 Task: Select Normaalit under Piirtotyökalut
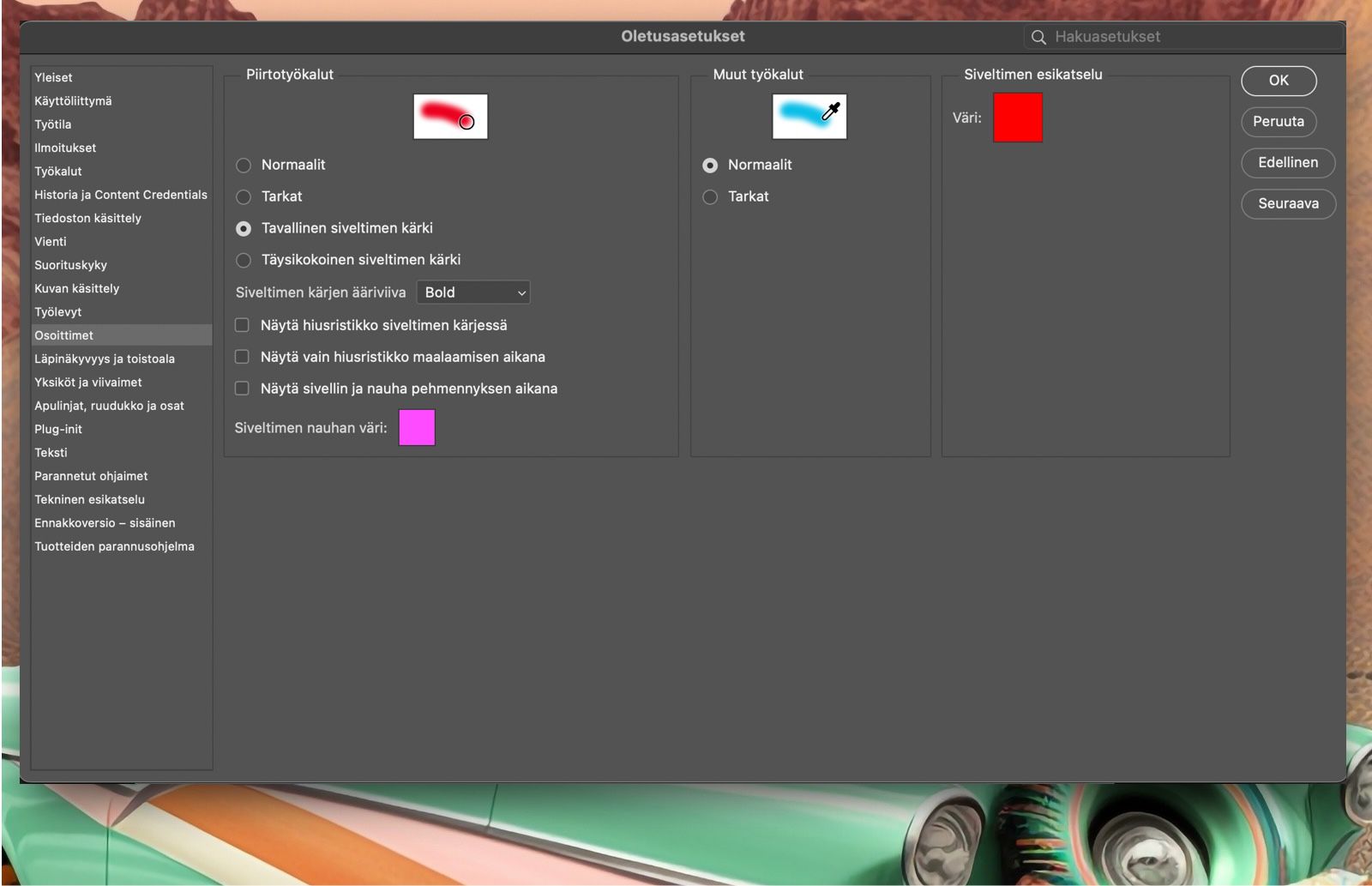tap(244, 166)
